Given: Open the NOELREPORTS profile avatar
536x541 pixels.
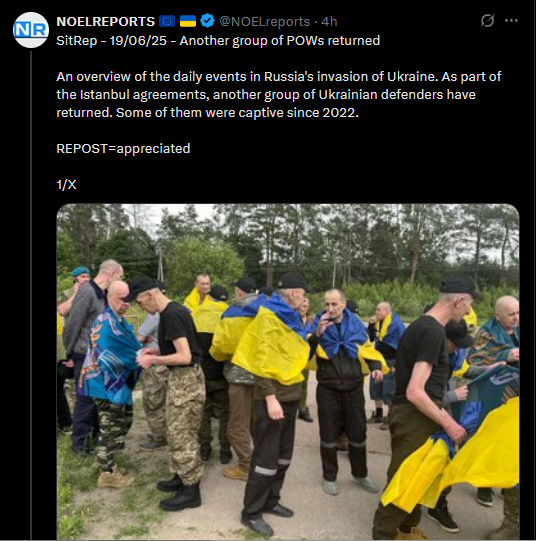Looking at the screenshot, I should tap(31, 30).
